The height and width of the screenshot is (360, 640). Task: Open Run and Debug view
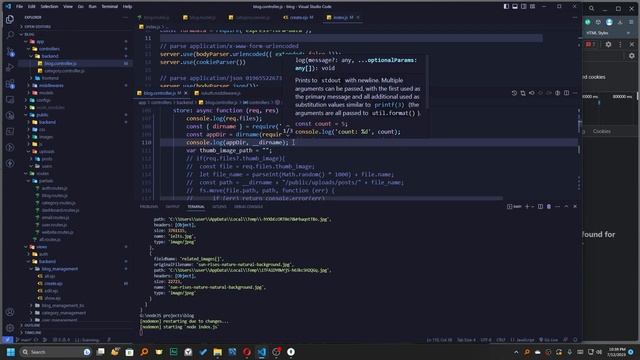(x=10, y=67)
